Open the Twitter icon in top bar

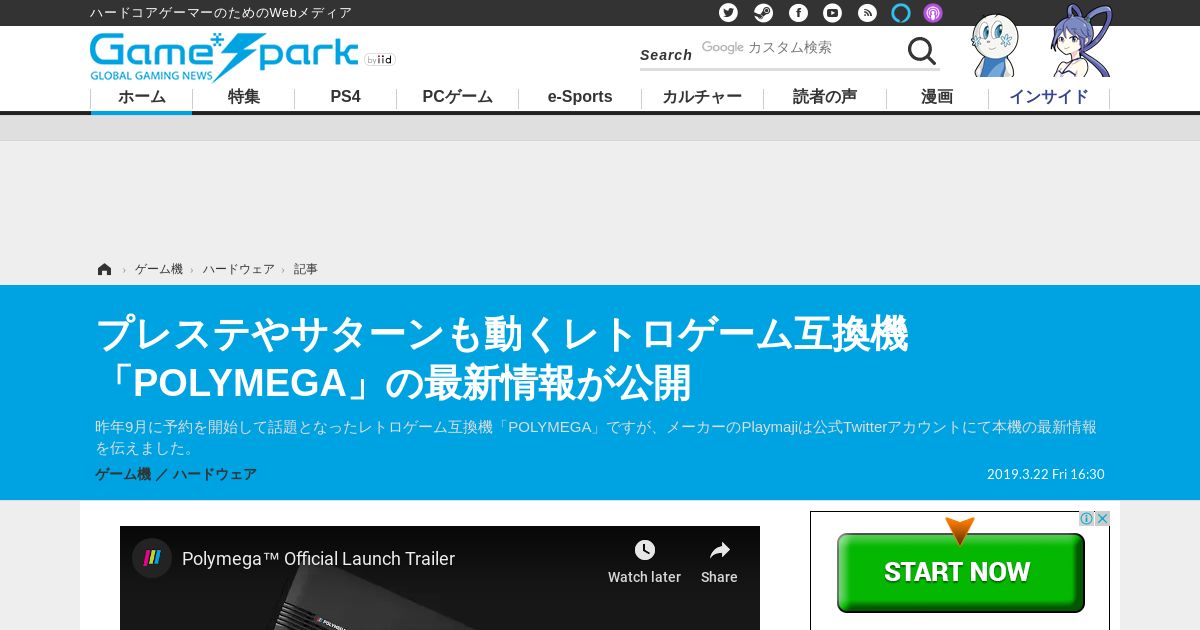[x=728, y=13]
